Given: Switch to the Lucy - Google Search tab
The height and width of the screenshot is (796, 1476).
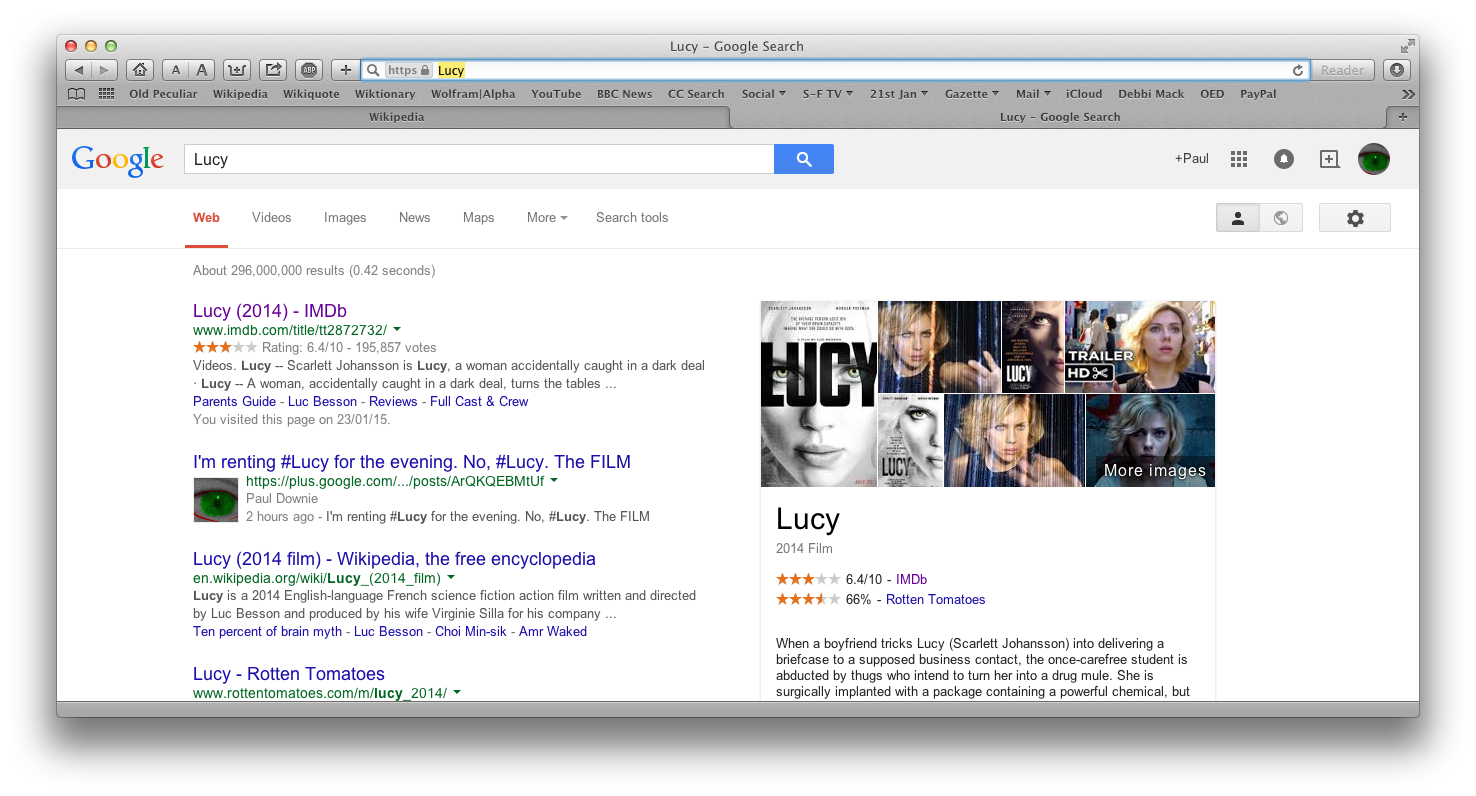Looking at the screenshot, I should tap(1059, 117).
